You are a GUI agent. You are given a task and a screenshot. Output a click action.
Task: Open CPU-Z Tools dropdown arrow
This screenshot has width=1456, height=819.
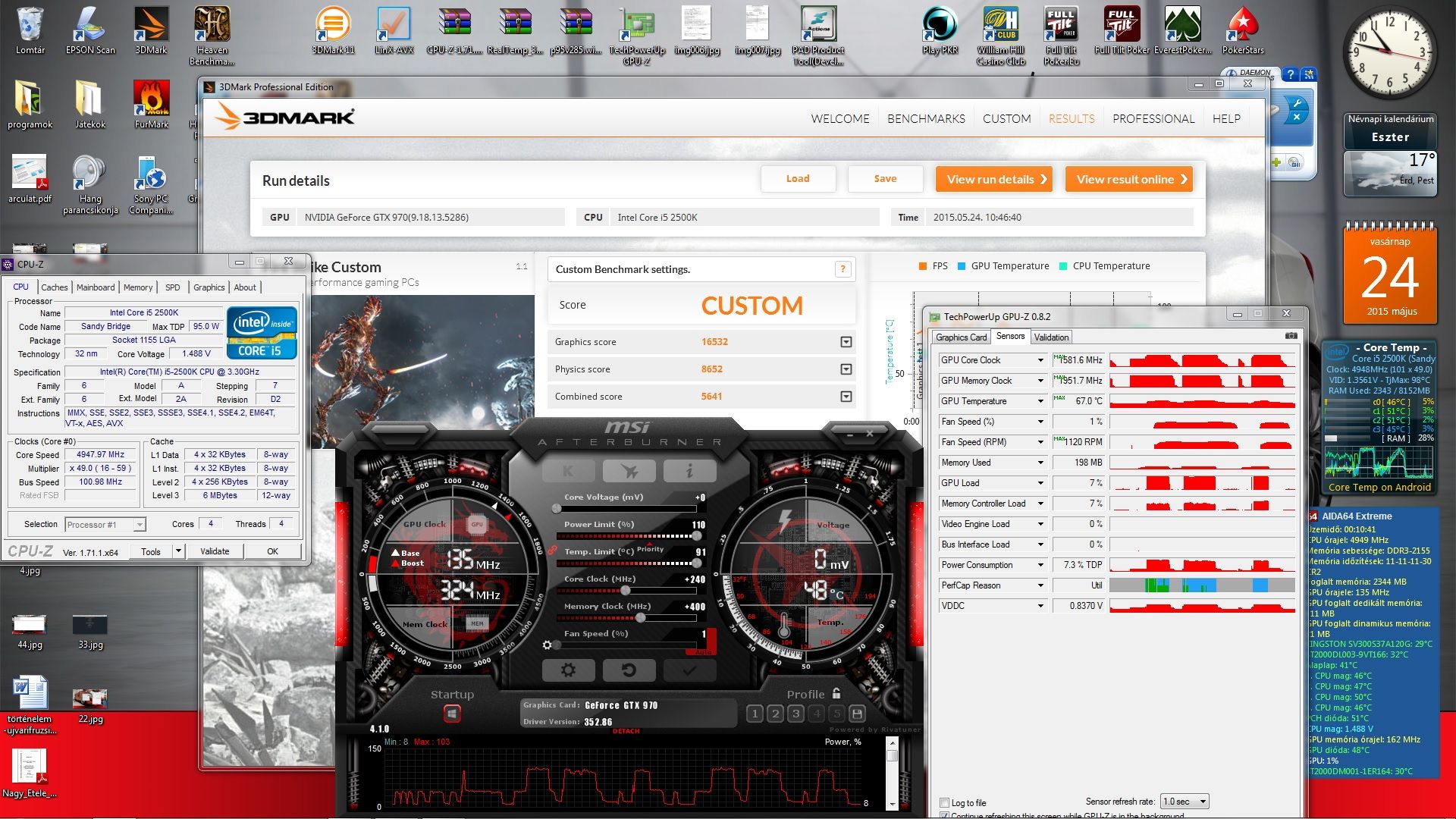click(x=178, y=551)
